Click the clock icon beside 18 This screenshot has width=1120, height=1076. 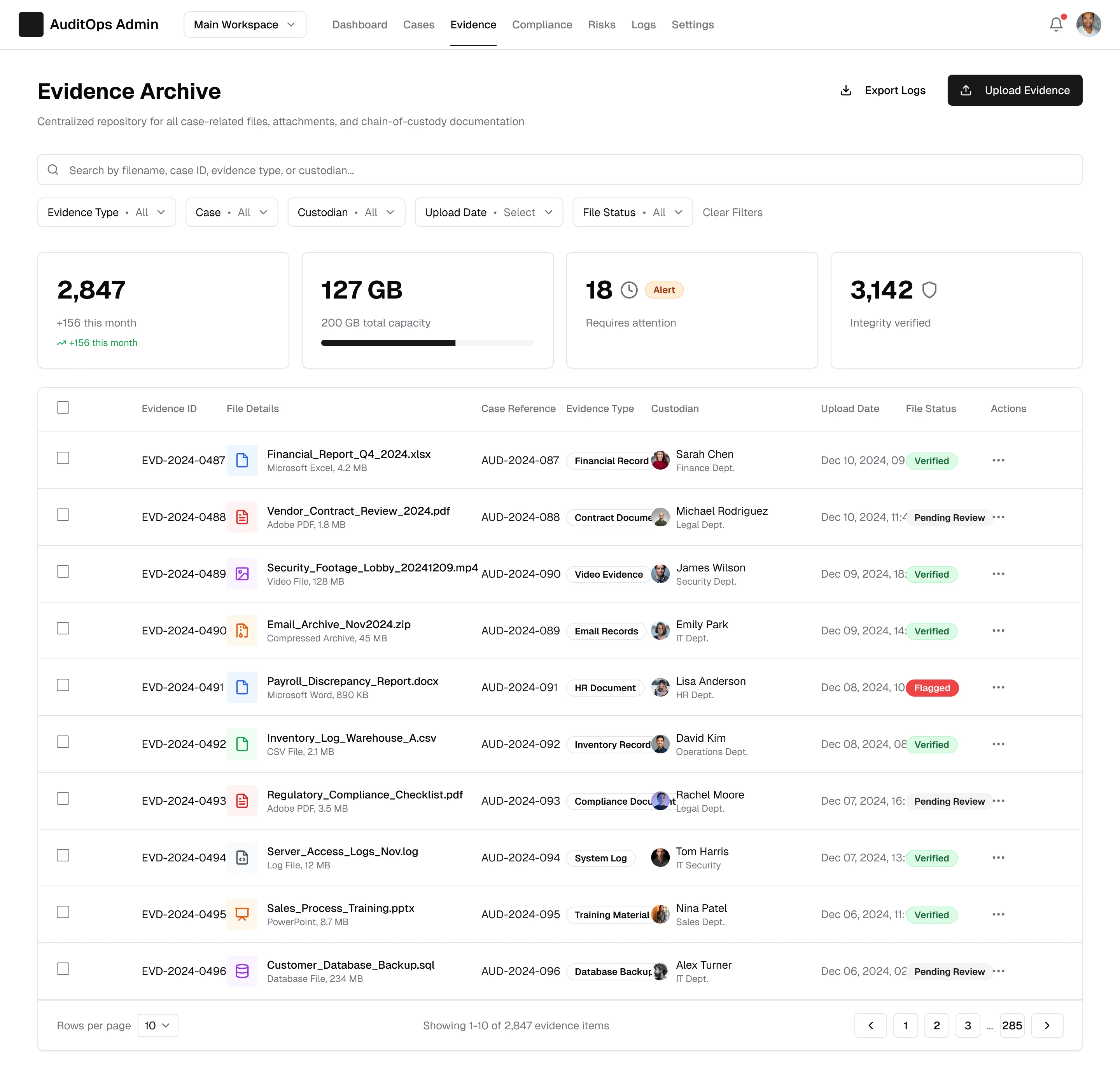628,290
